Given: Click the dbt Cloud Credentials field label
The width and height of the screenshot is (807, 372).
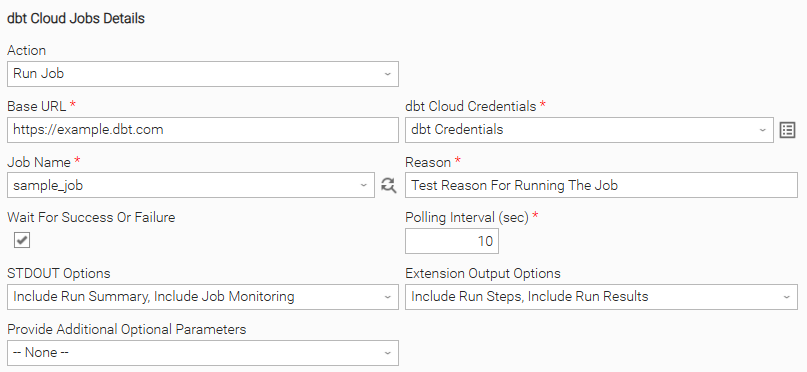Looking at the screenshot, I should click(471, 107).
